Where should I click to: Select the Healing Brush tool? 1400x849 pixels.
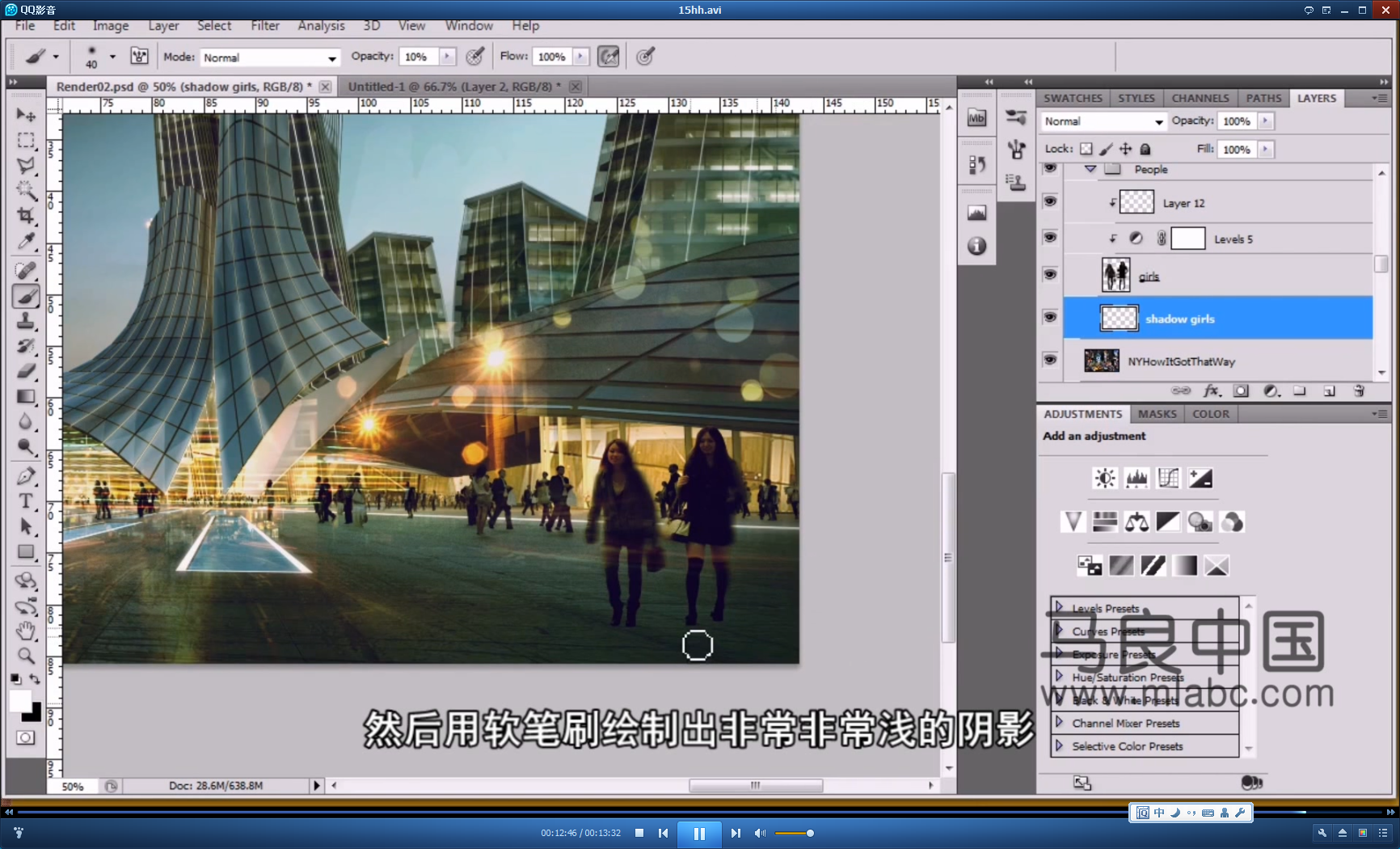click(x=25, y=270)
